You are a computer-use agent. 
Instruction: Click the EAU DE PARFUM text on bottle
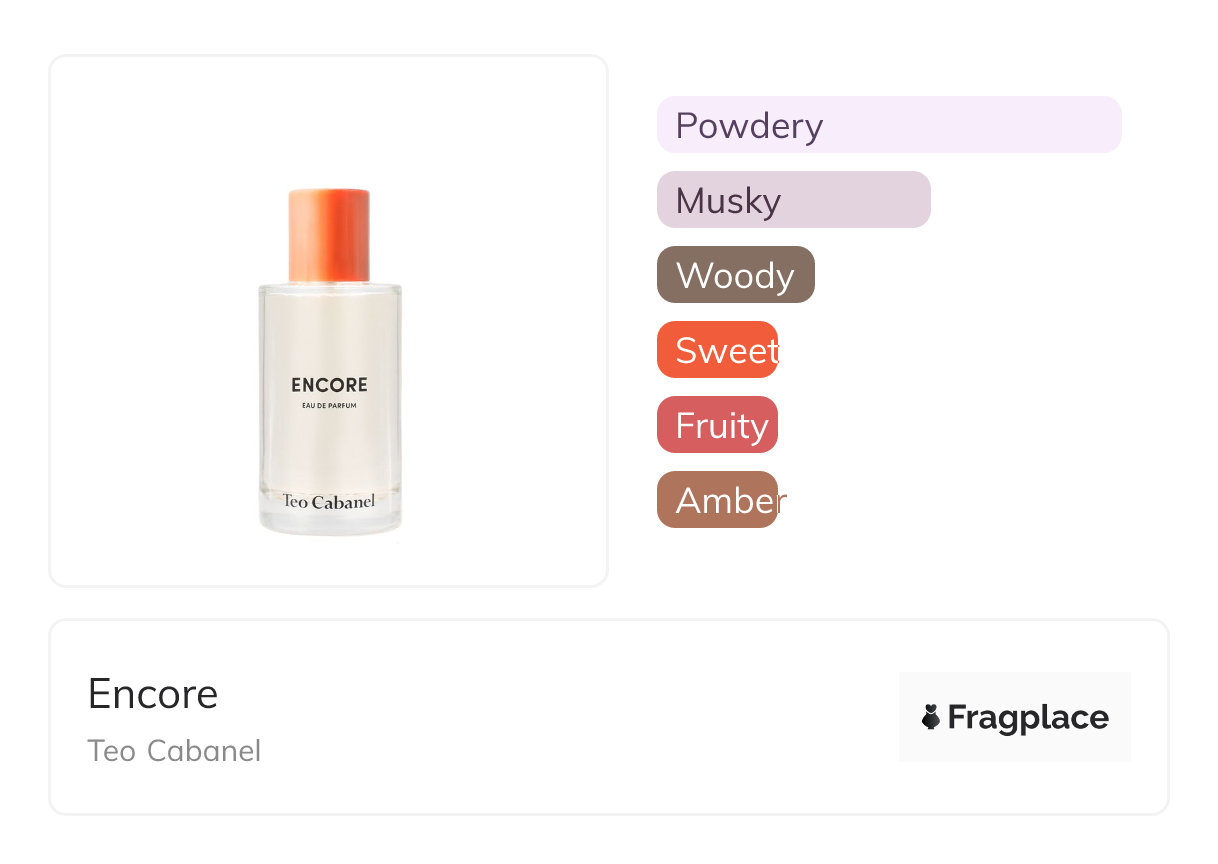329,405
